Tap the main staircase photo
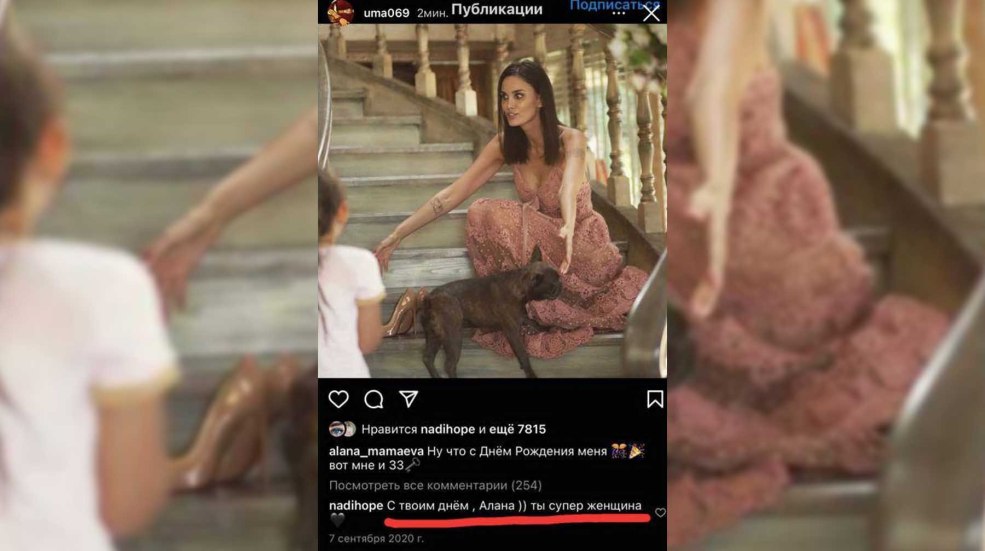The width and height of the screenshot is (985, 551). (x=492, y=201)
